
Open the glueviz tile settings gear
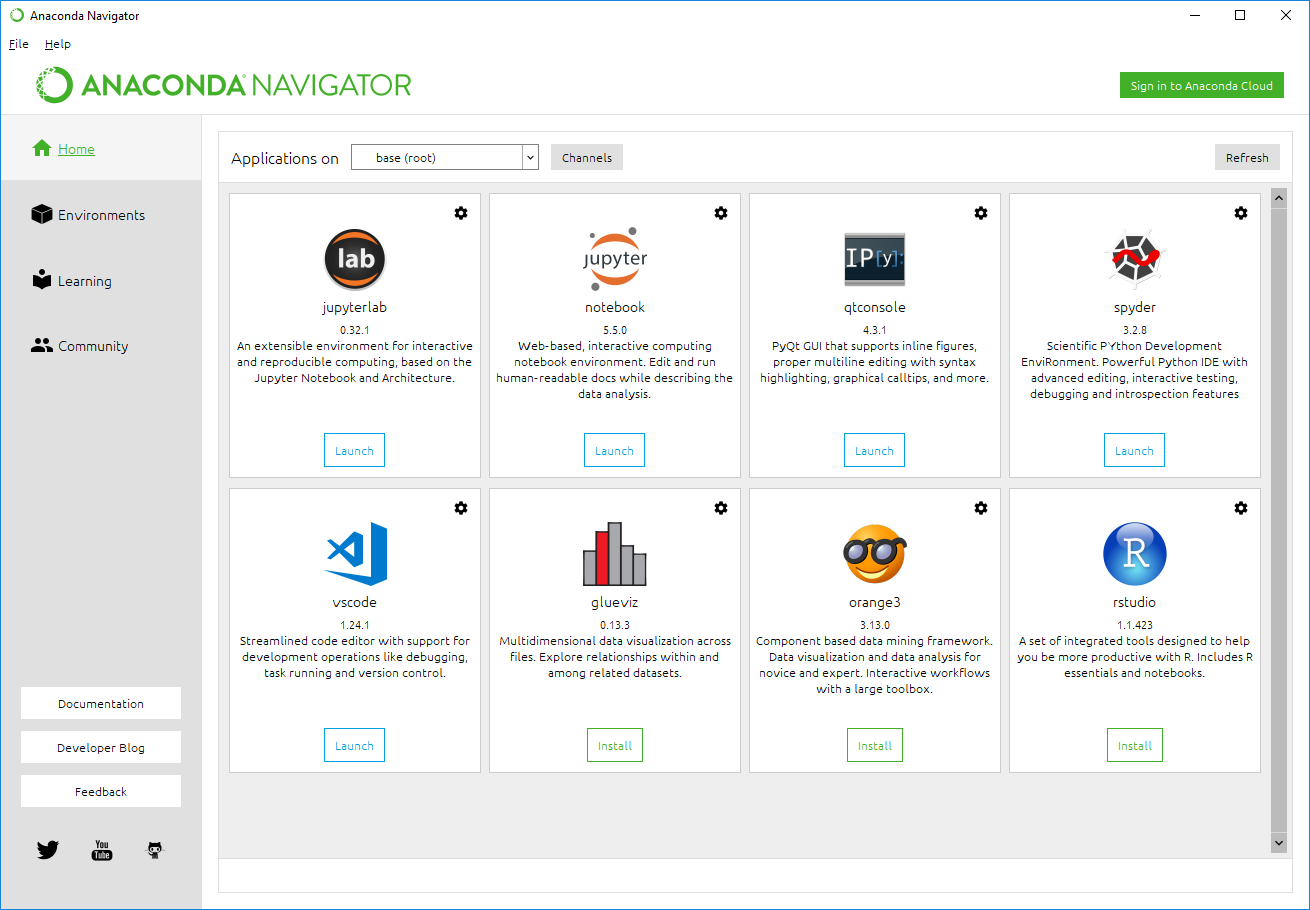point(721,508)
